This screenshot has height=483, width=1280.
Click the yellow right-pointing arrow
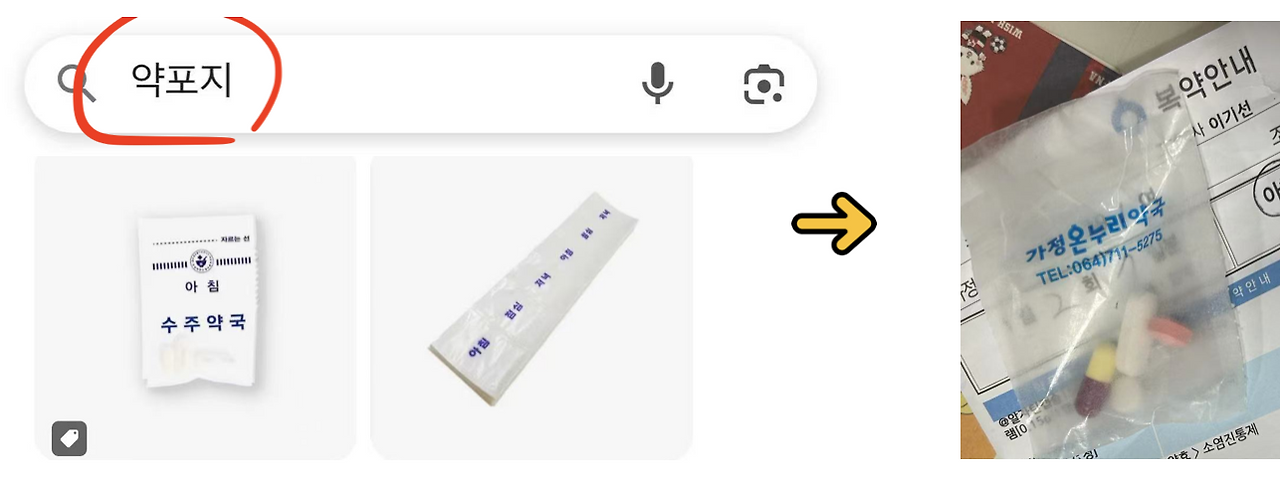(x=834, y=223)
